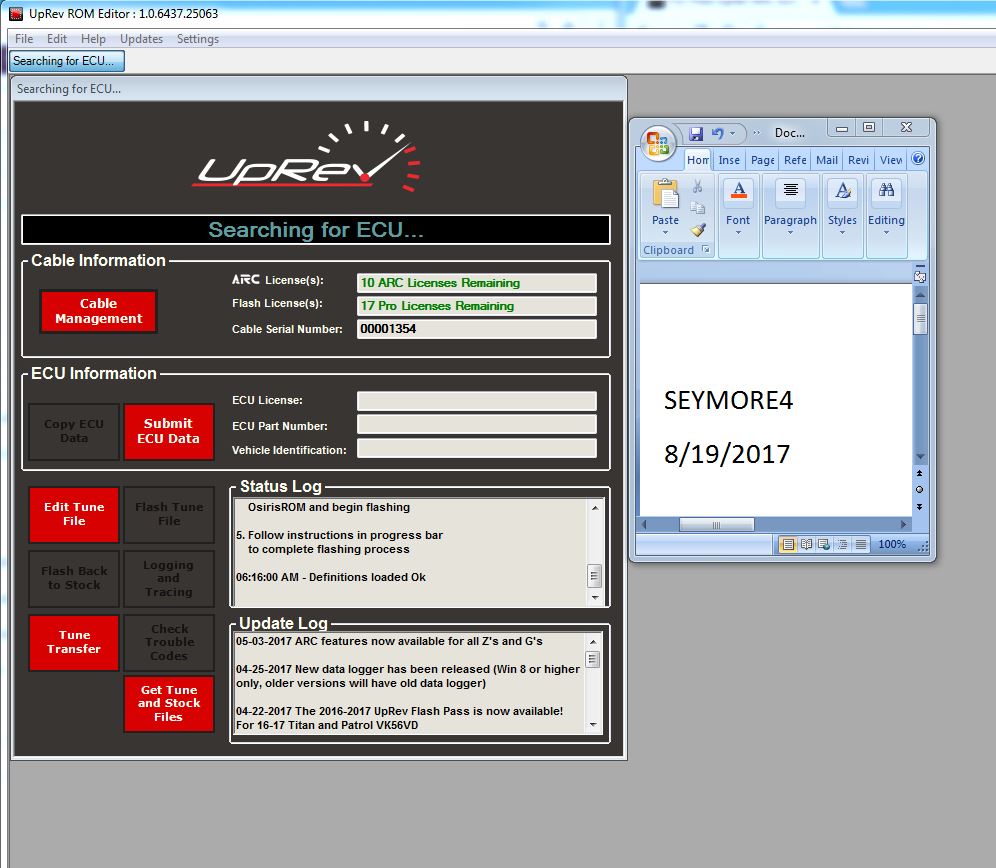The image size is (996, 868).
Task: Click the Office button in Word
Action: pos(657,142)
